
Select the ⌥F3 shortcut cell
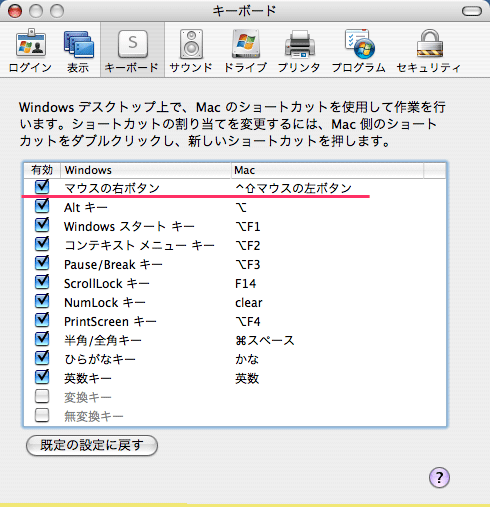point(248,265)
